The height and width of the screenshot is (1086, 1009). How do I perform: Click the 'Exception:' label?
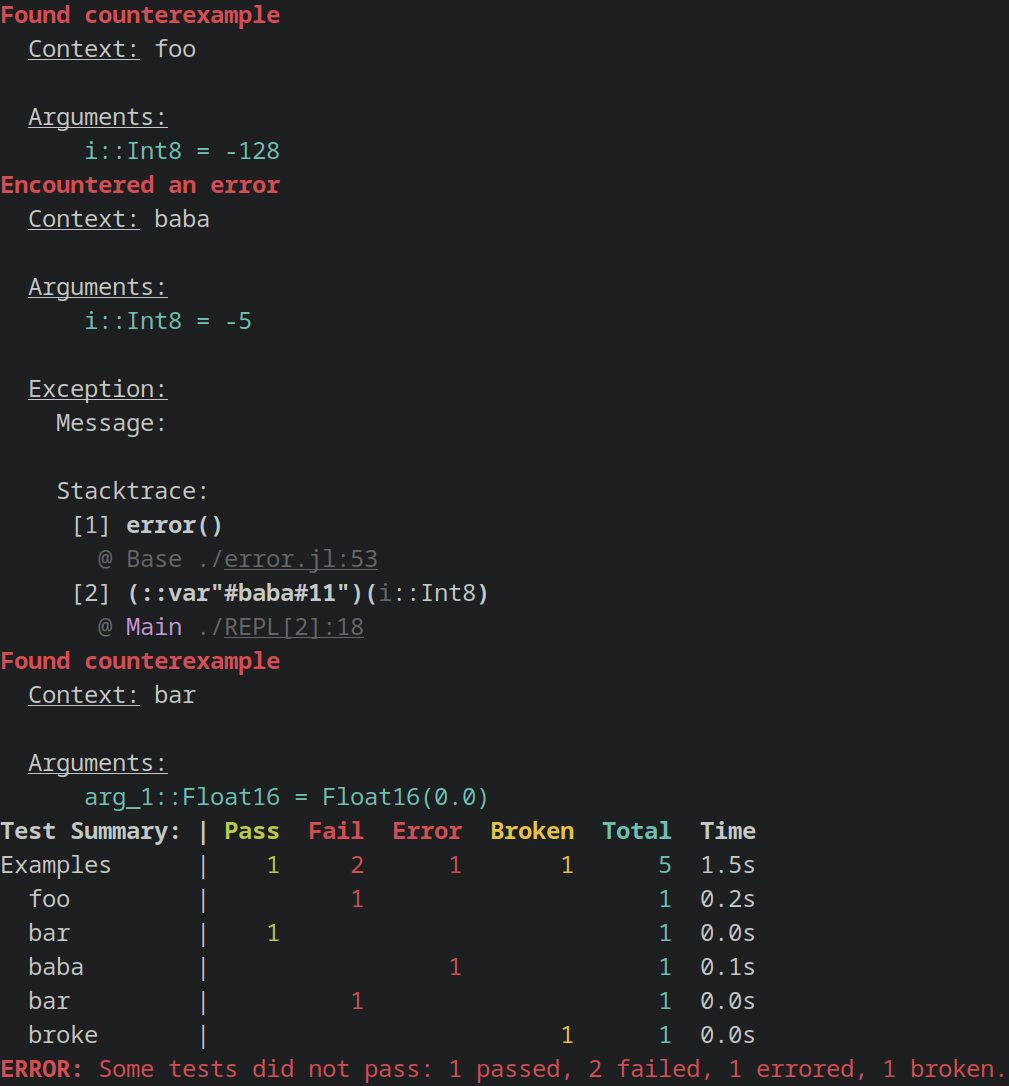click(98, 389)
